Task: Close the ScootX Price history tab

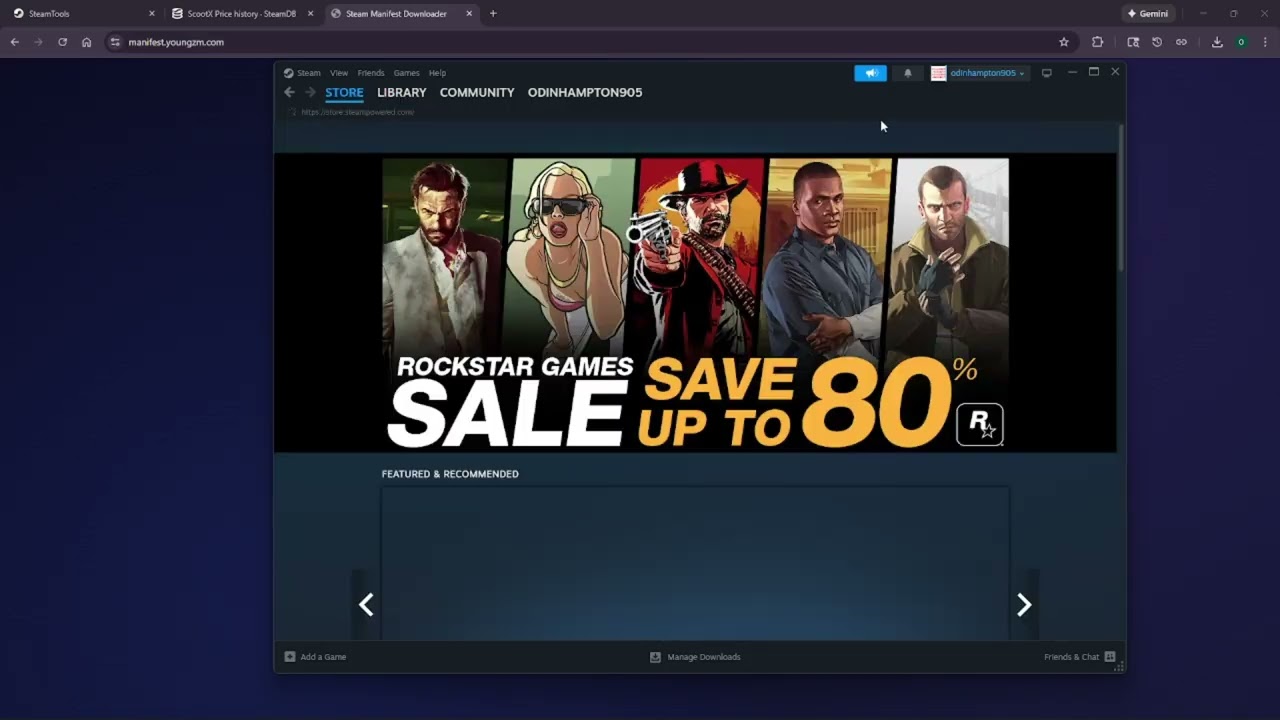Action: (x=311, y=14)
